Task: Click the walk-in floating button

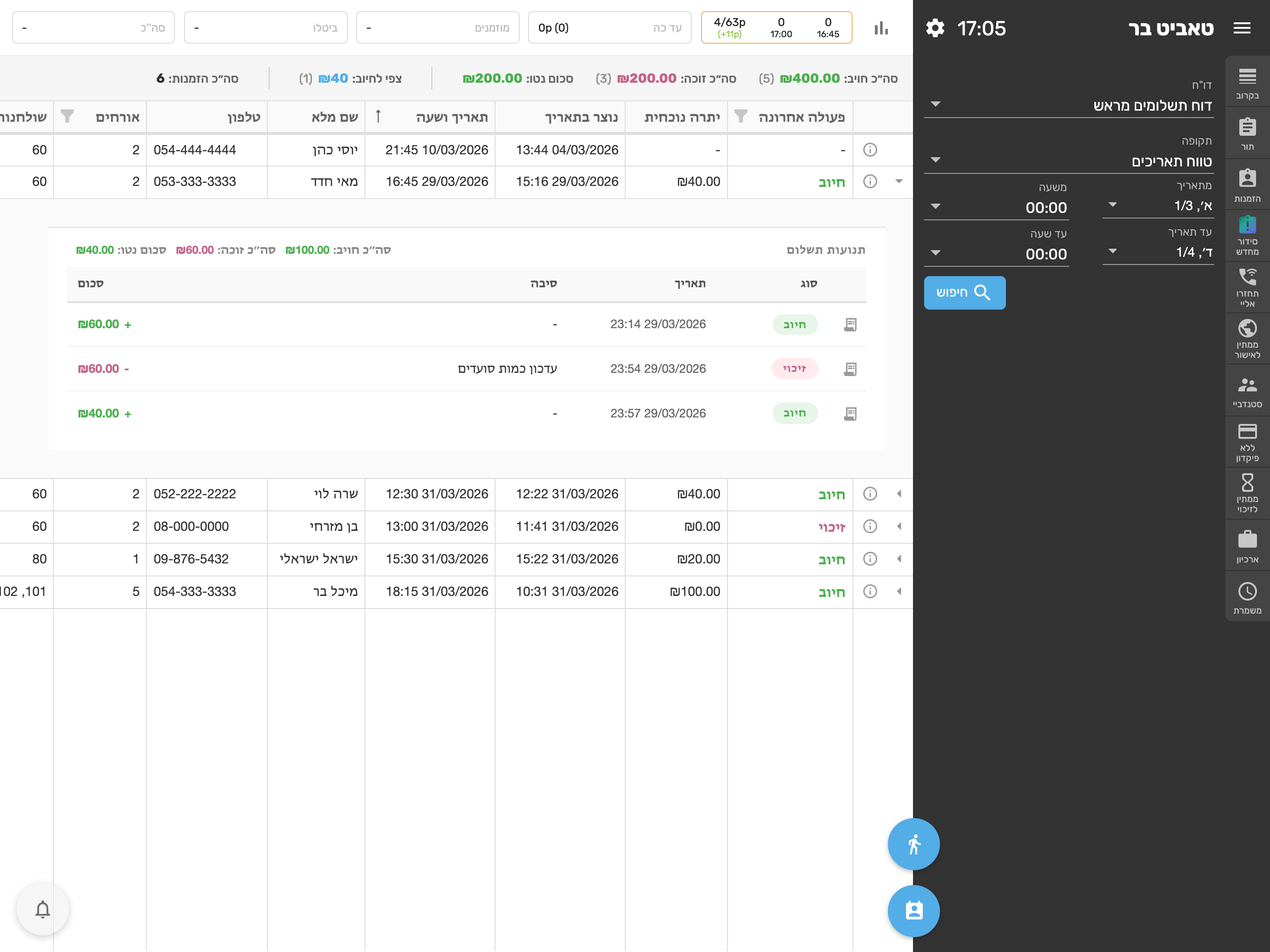Action: click(x=913, y=844)
